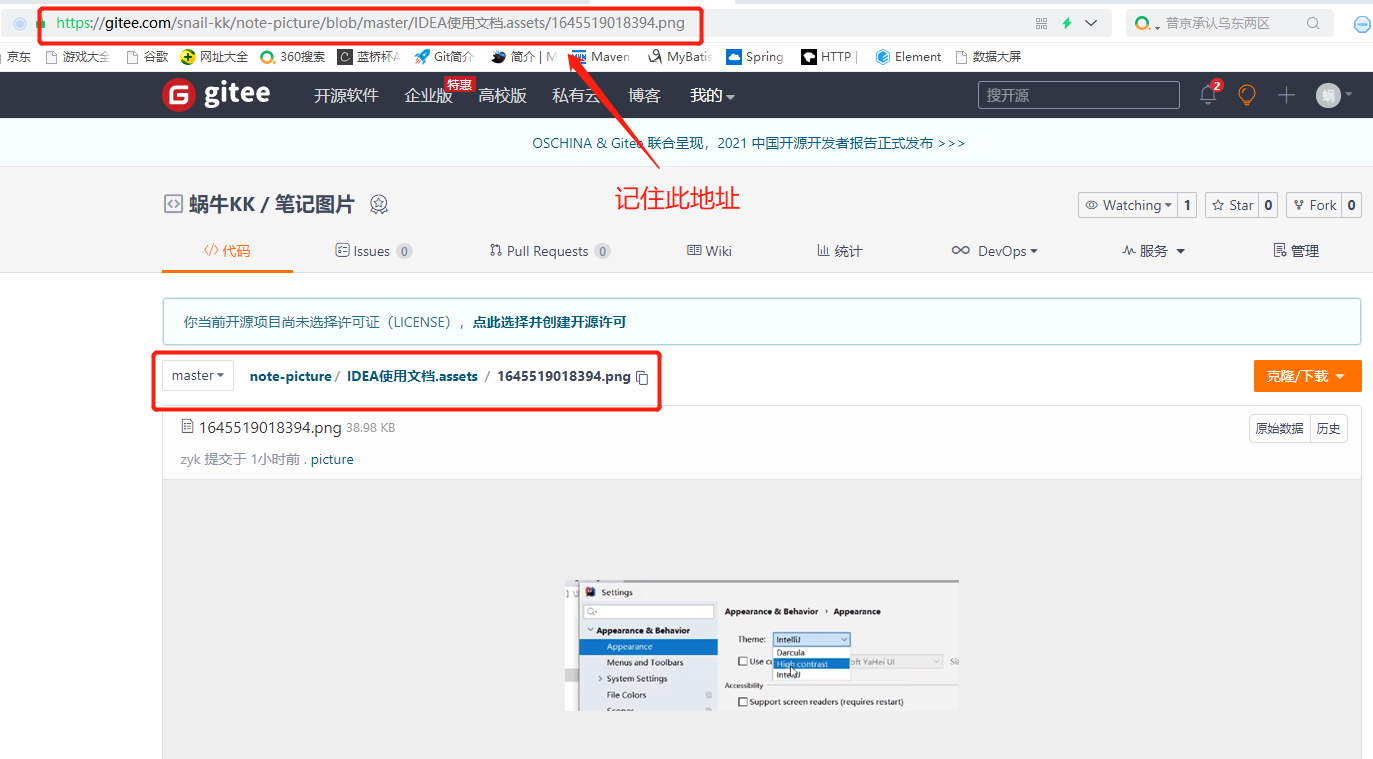The width and height of the screenshot is (1373, 759).
Task: Click the Fork button
Action: pyautogui.click(x=1313, y=205)
